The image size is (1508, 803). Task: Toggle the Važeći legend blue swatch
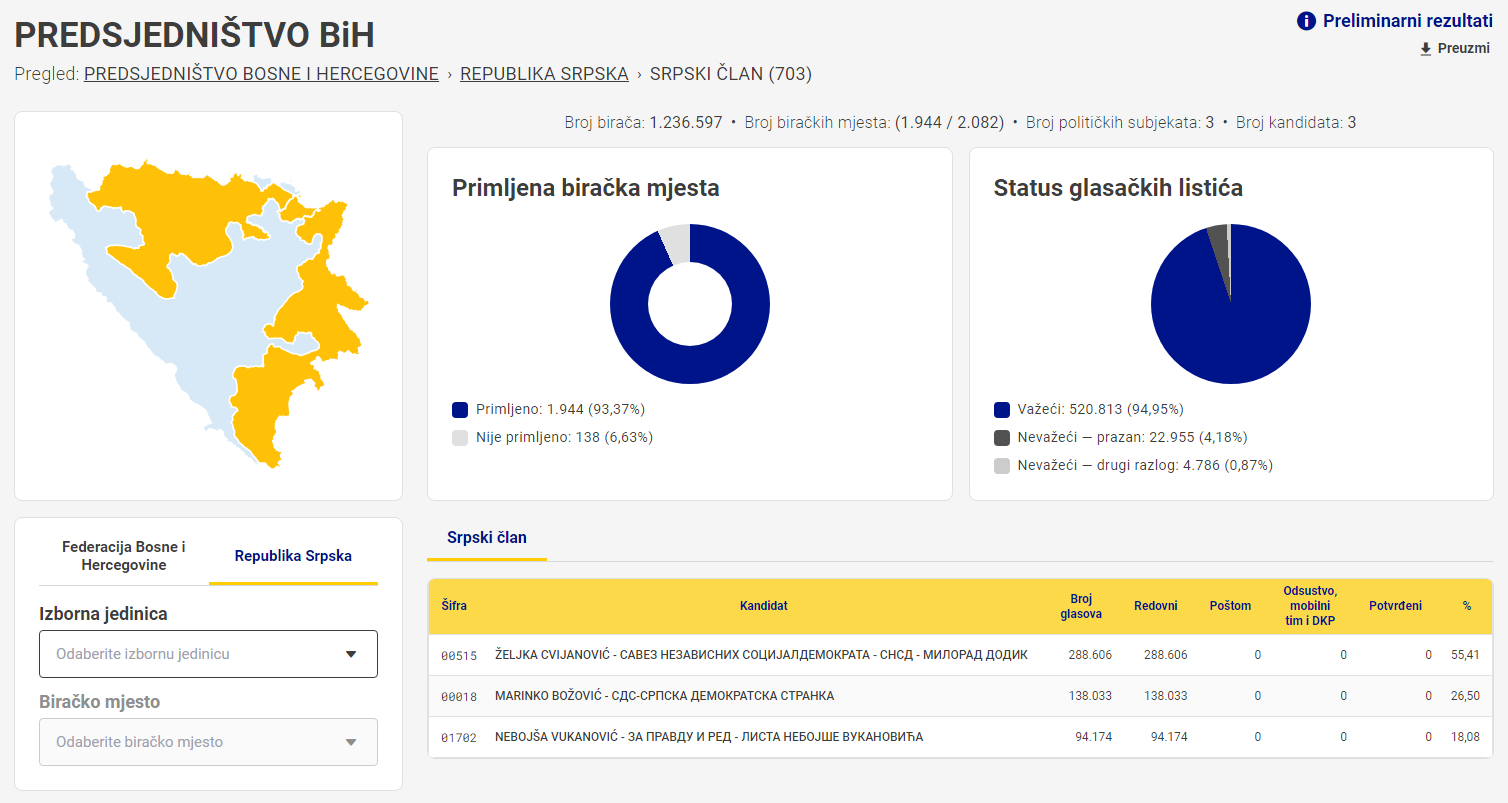(x=1002, y=409)
